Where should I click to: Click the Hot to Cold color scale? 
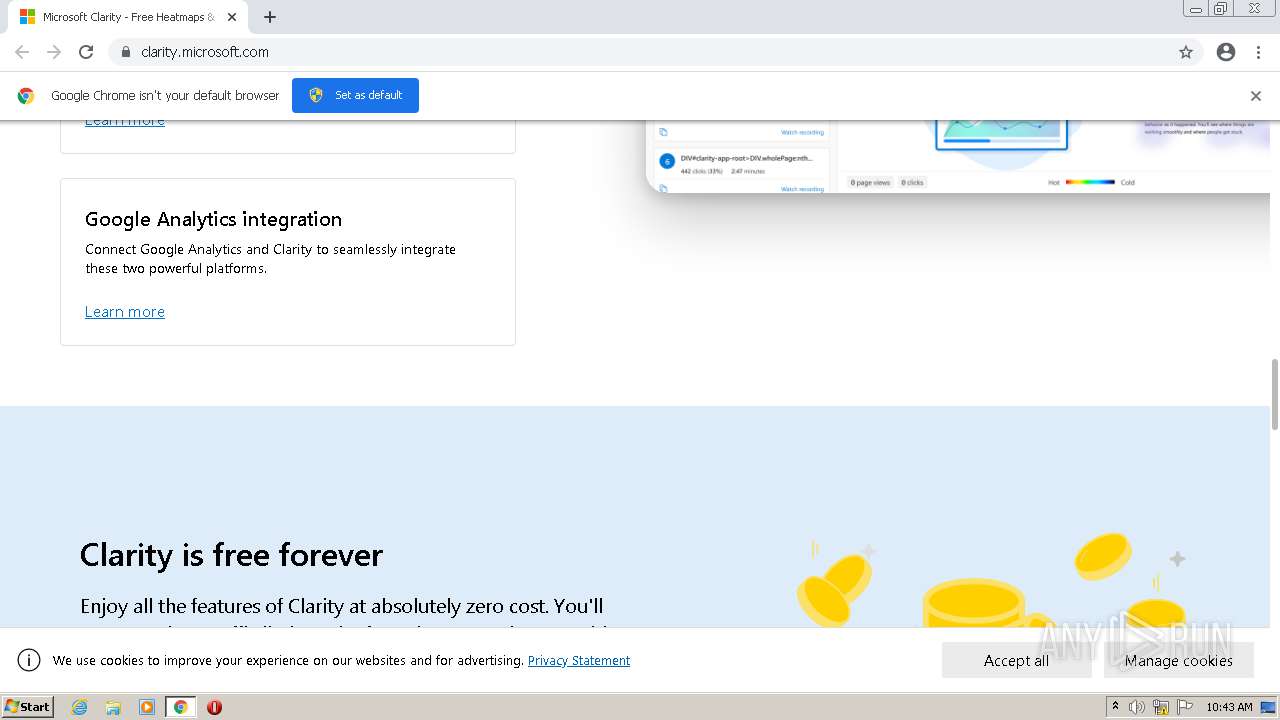click(1090, 182)
